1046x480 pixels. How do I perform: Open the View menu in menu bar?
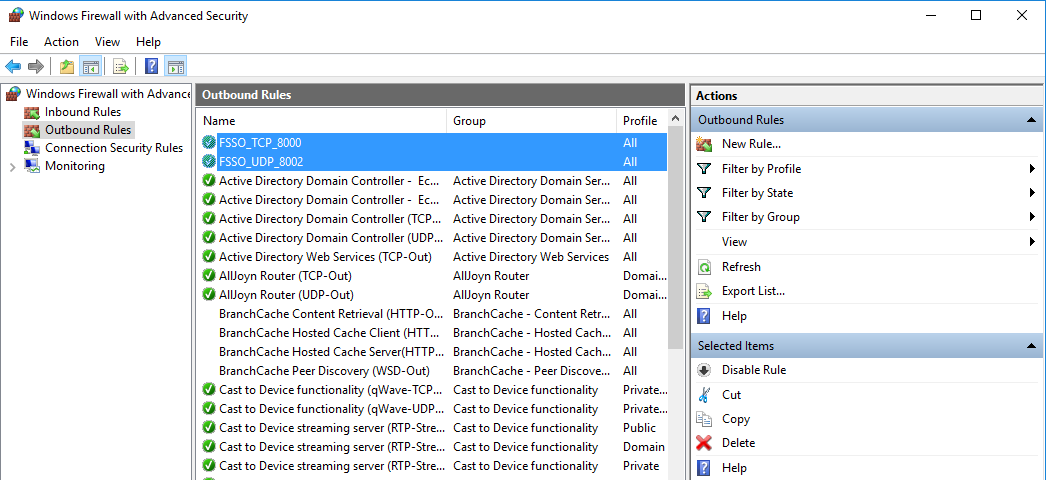pyautogui.click(x=107, y=42)
